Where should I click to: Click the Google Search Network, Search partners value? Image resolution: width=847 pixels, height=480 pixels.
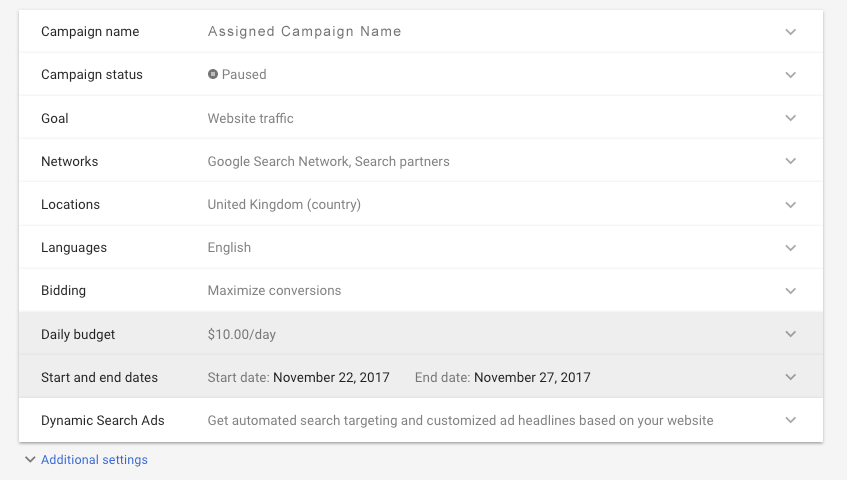(328, 162)
